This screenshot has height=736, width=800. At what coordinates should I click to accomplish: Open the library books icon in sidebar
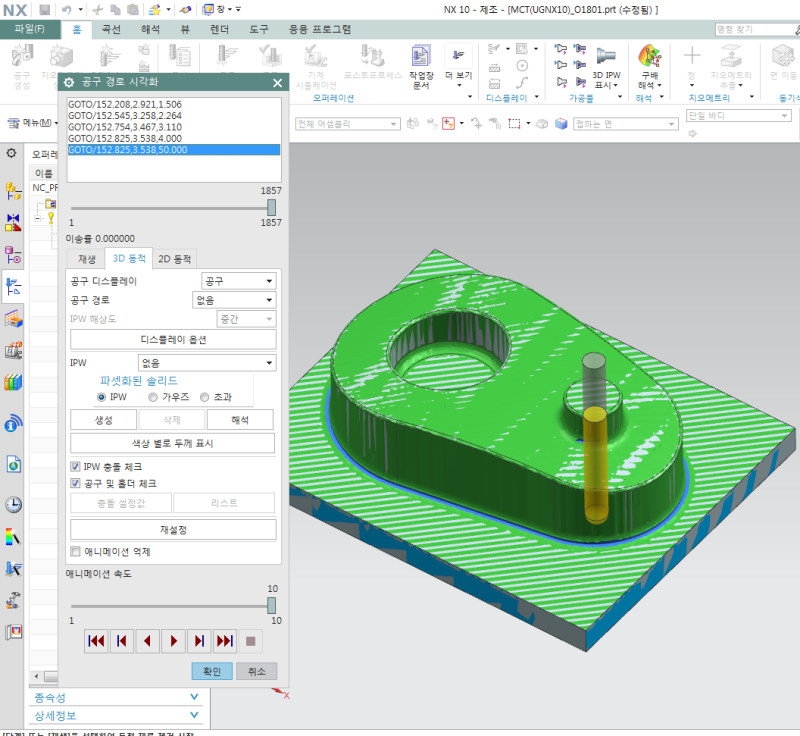13,382
